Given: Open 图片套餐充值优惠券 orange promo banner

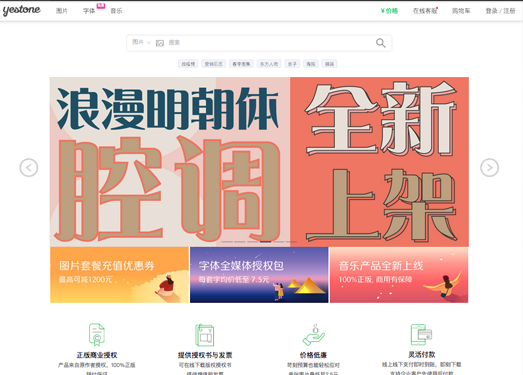Looking at the screenshot, I should (x=119, y=275).
